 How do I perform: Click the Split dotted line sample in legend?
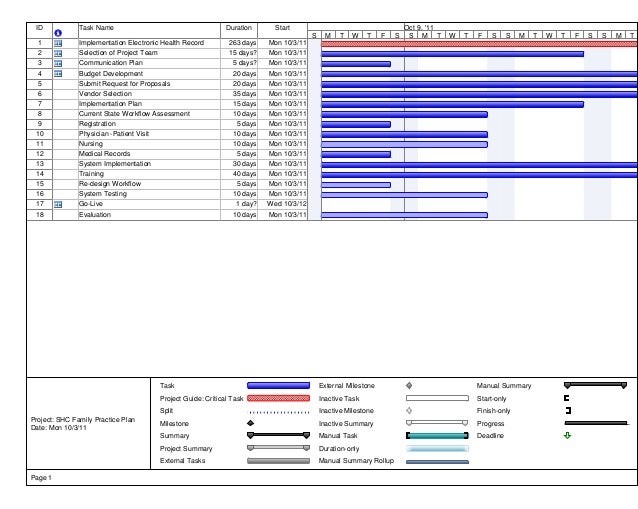[278, 413]
